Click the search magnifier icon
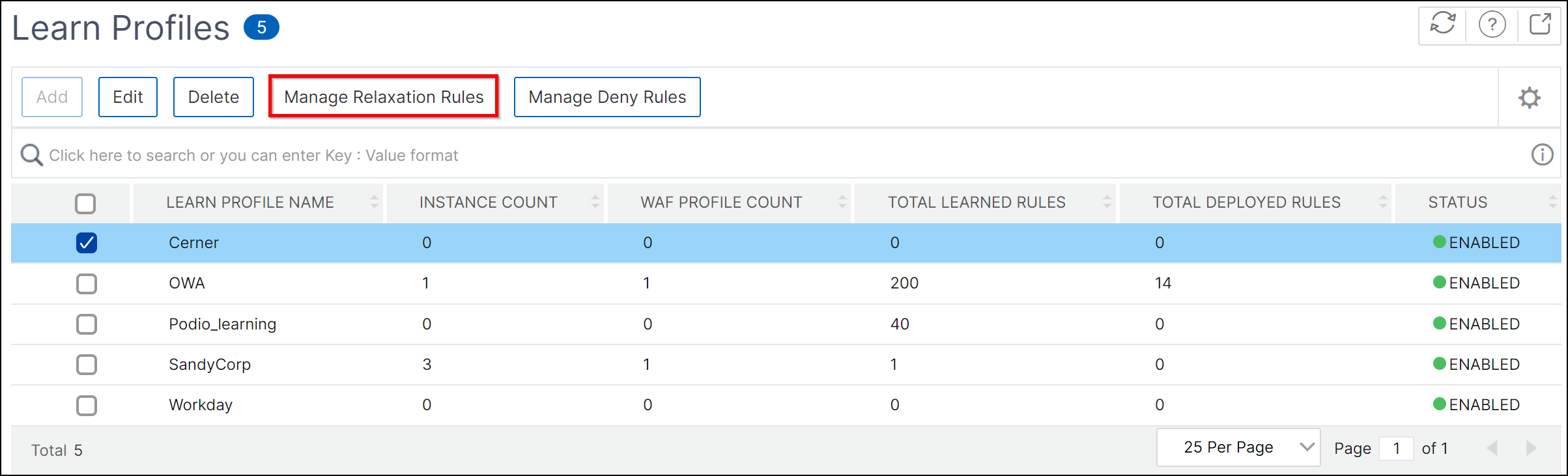1568x476 pixels. coord(31,155)
